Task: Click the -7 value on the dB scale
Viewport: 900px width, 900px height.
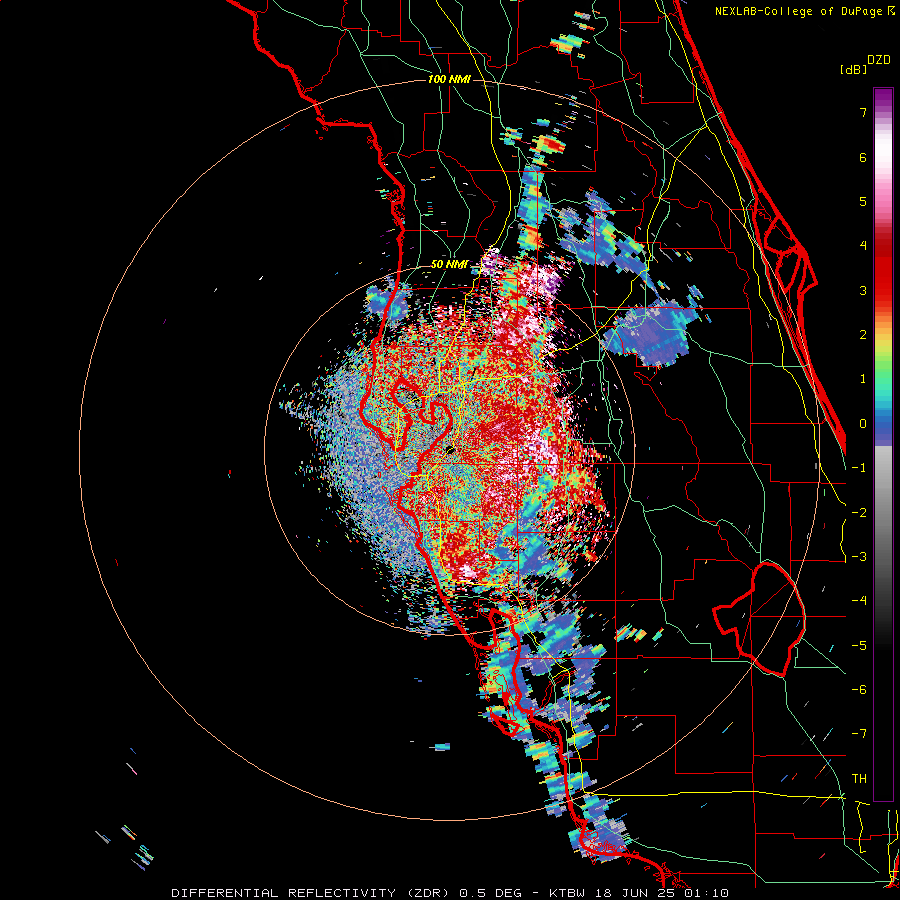Action: tap(859, 734)
